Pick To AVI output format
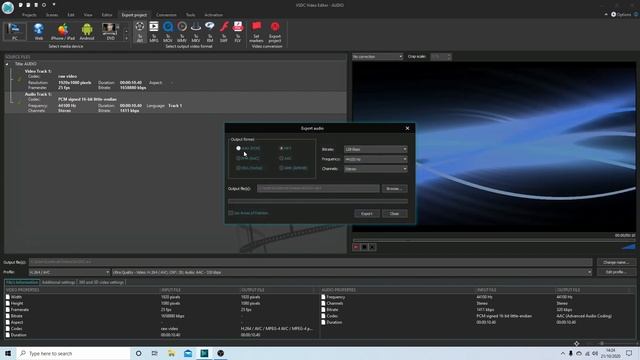This screenshot has width=640, height=360. (140, 32)
